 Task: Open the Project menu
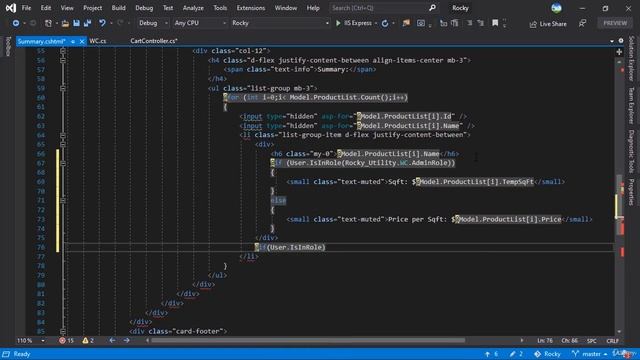click(92, 8)
